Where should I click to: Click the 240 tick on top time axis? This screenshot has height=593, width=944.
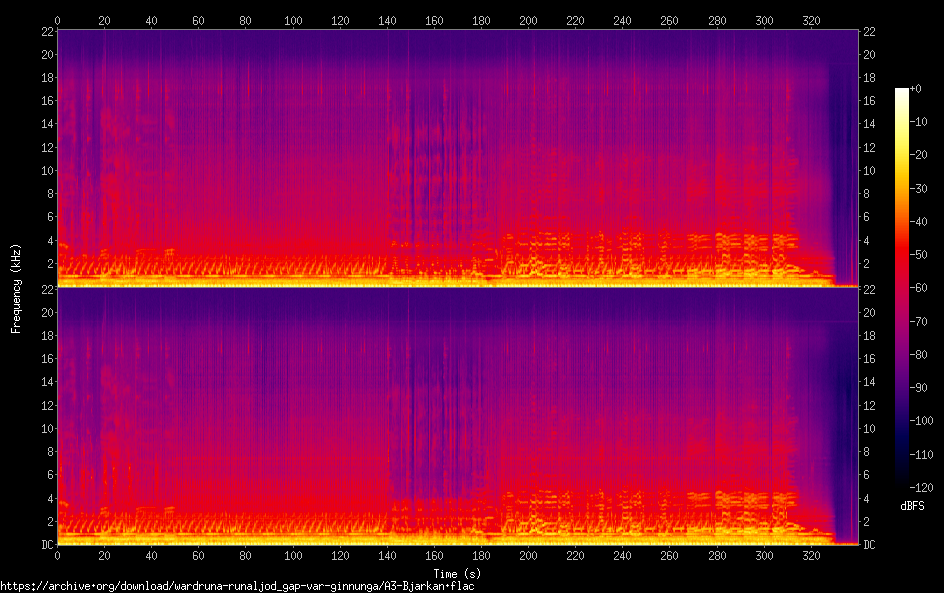pos(623,20)
